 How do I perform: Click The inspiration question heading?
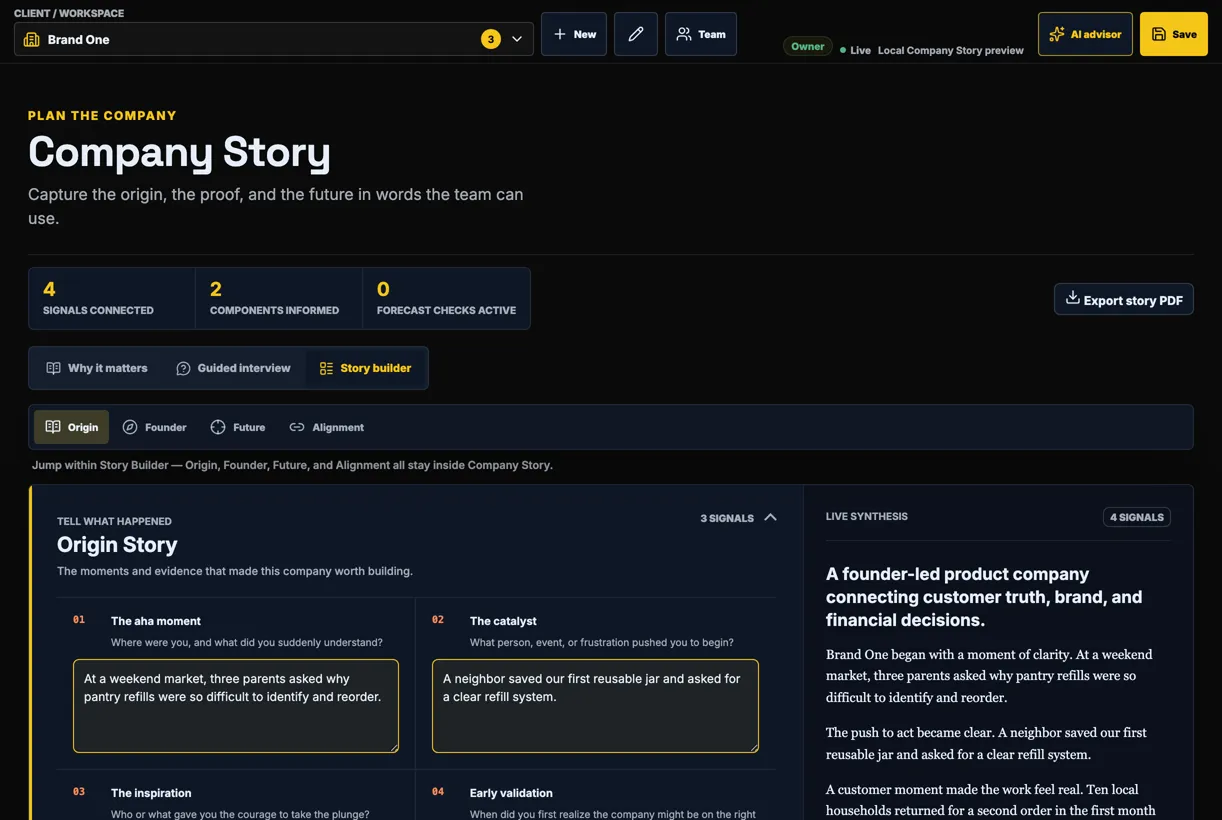(x=151, y=793)
